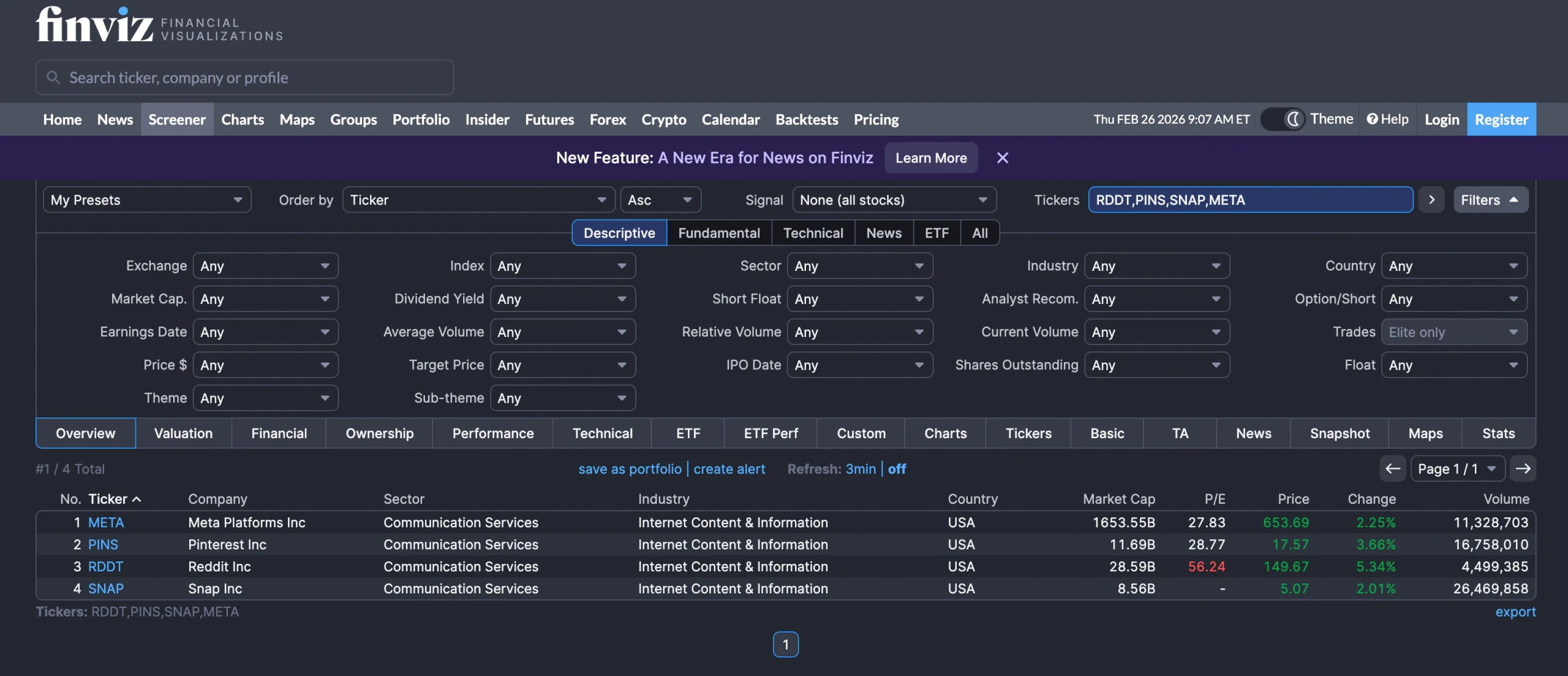Dismiss the New Feature banner

(1002, 158)
